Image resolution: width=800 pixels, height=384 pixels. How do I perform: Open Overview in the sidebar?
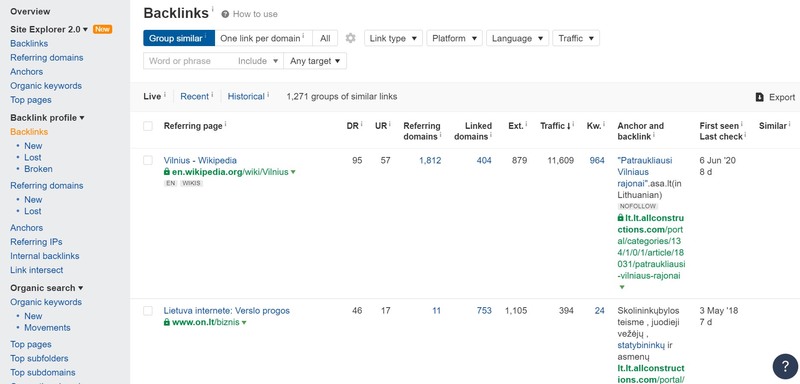click(30, 11)
